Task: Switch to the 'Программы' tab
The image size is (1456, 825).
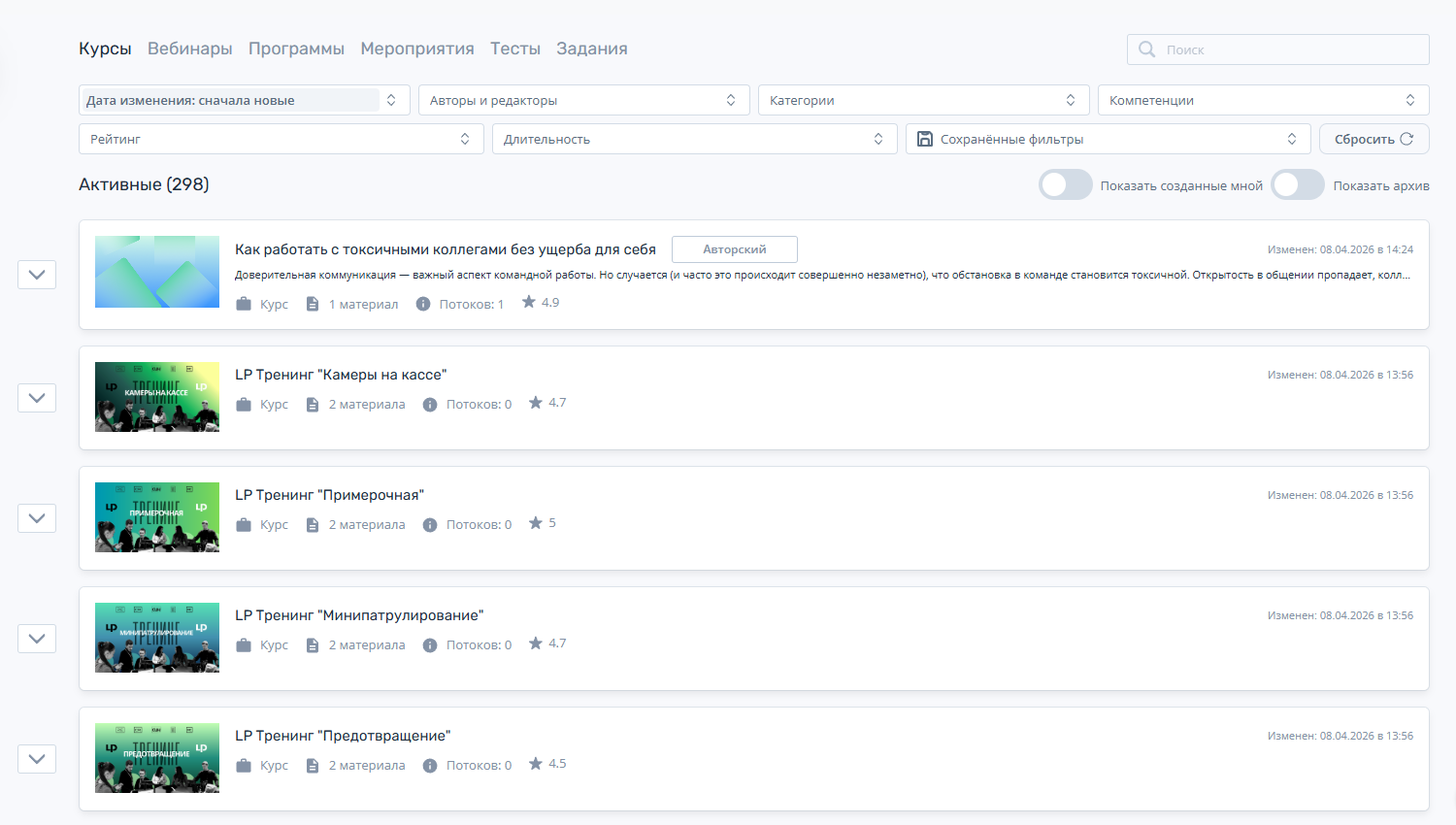Action: 296,49
